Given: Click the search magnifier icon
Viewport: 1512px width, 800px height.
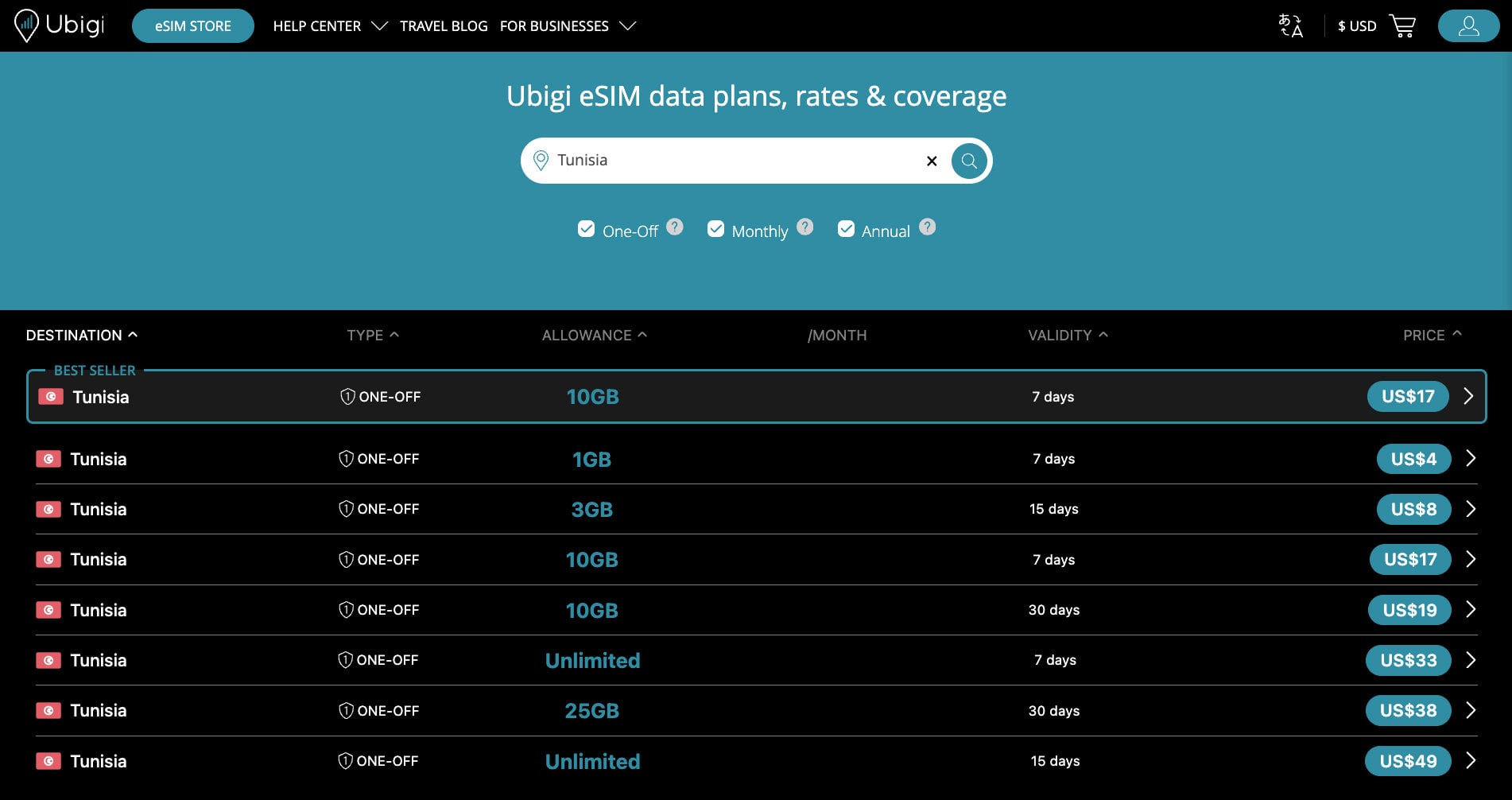Looking at the screenshot, I should pyautogui.click(x=969, y=161).
